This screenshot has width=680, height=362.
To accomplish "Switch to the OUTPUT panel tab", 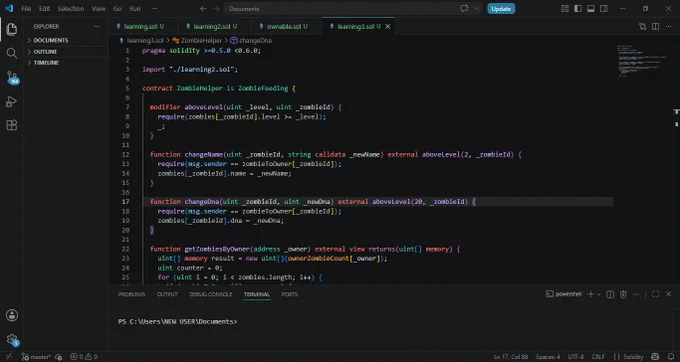I will [x=167, y=294].
